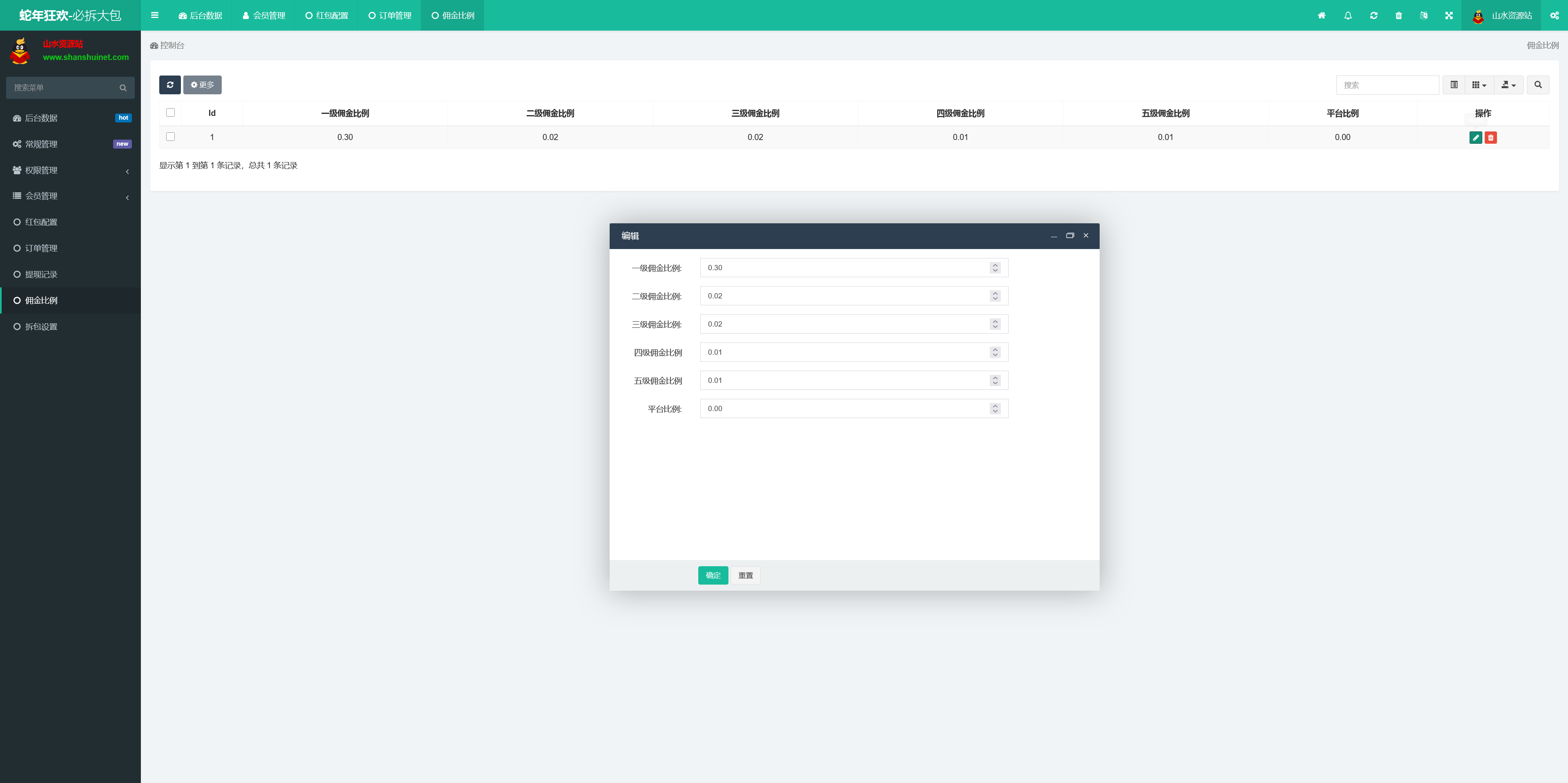Open the export dropdown in the table toolbar

pyautogui.click(x=1508, y=85)
